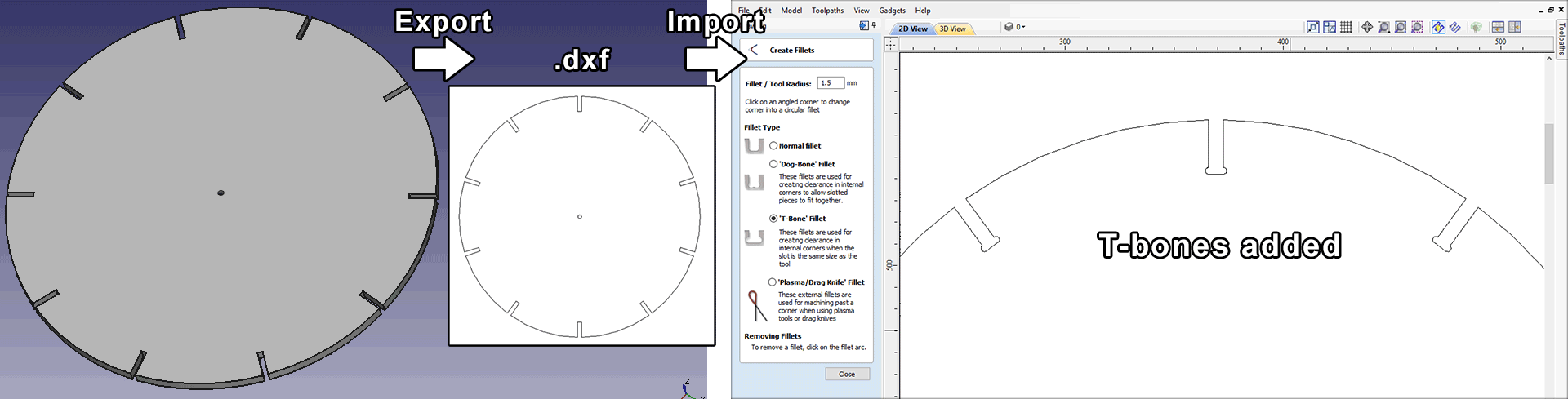Choose the 'Dog-Bone' Fillet radio option

773,164
